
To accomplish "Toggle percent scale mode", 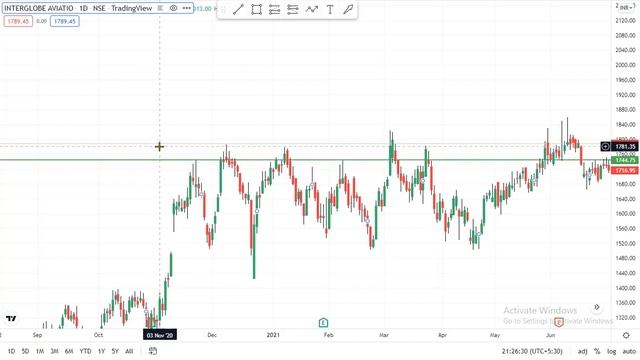I will point(597,351).
